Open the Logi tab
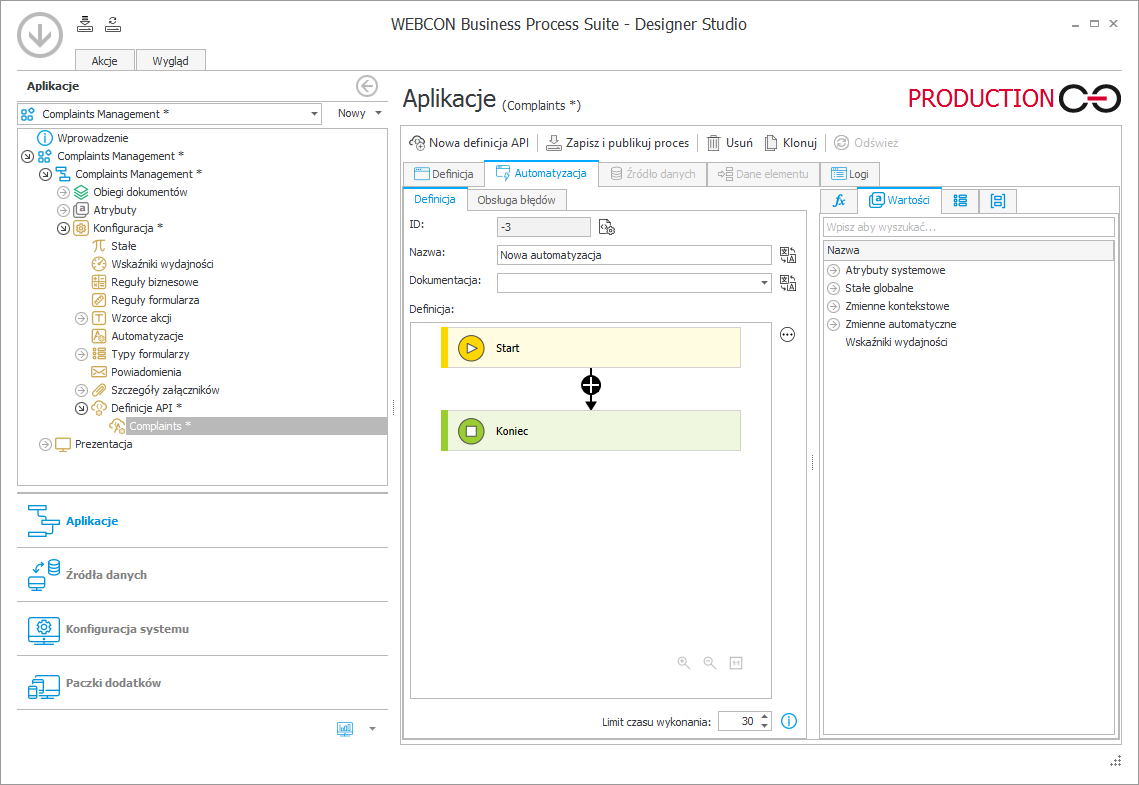The height and width of the screenshot is (785, 1139). click(850, 174)
